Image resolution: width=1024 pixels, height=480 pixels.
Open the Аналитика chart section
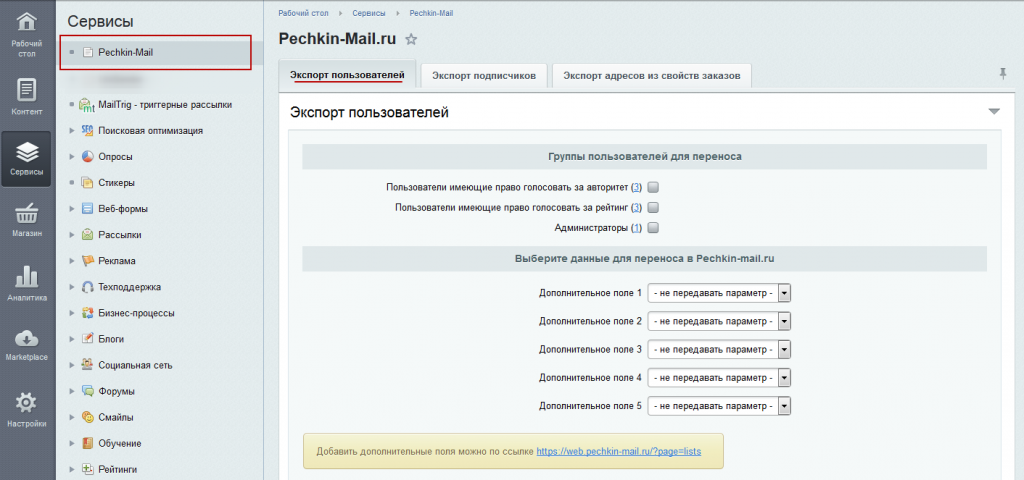(27, 283)
